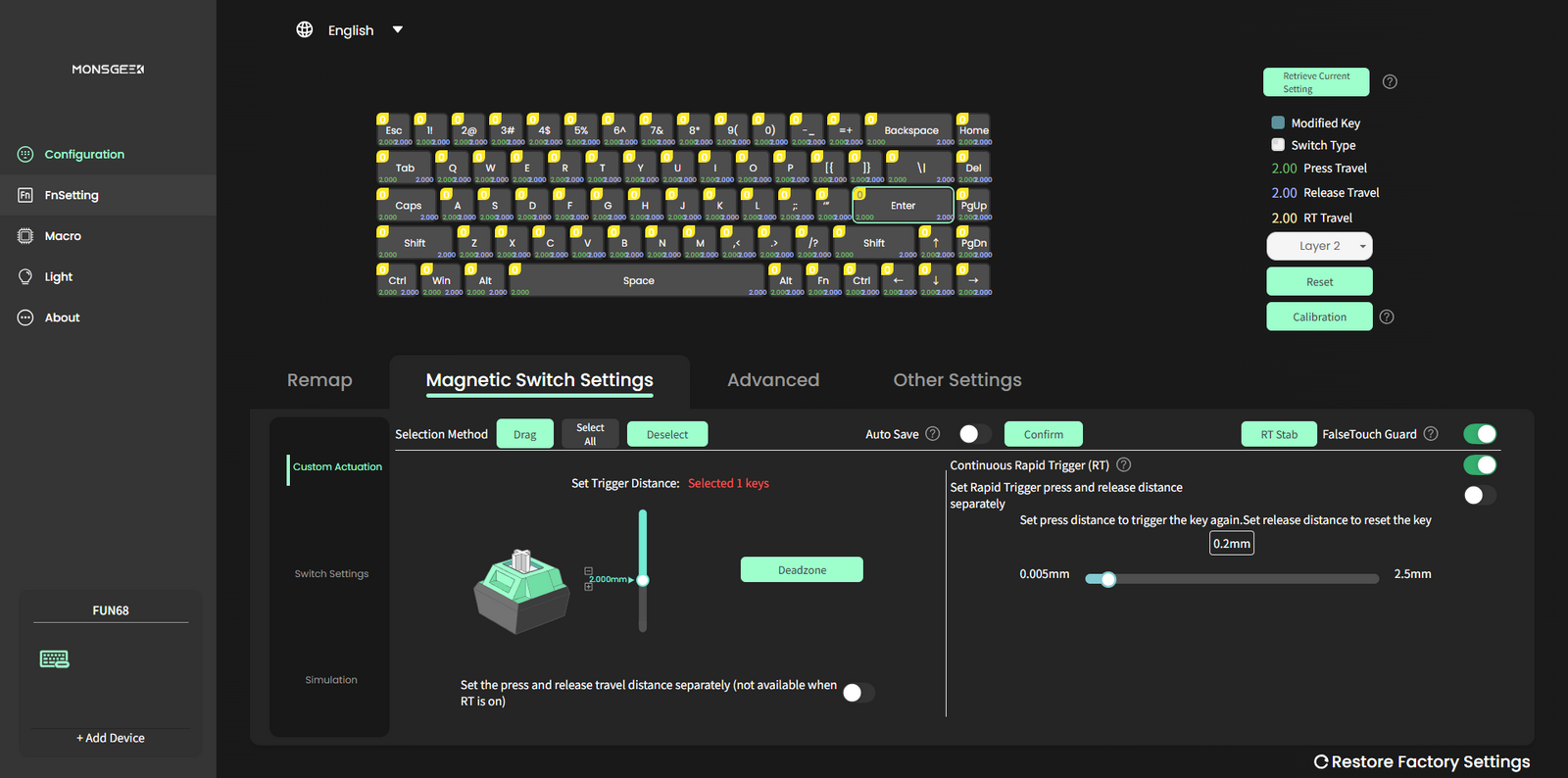Increase trigger distance with plus stepper

tap(588, 587)
